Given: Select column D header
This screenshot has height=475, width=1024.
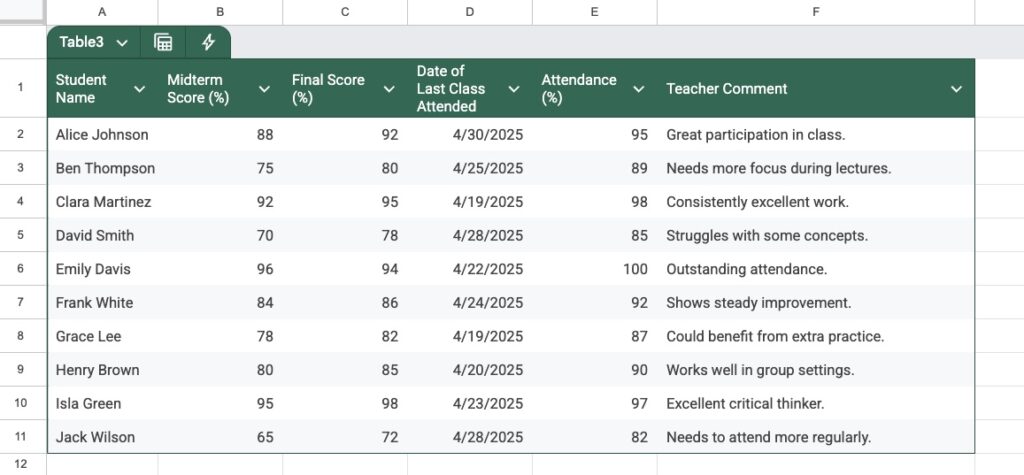Looking at the screenshot, I should click(470, 12).
